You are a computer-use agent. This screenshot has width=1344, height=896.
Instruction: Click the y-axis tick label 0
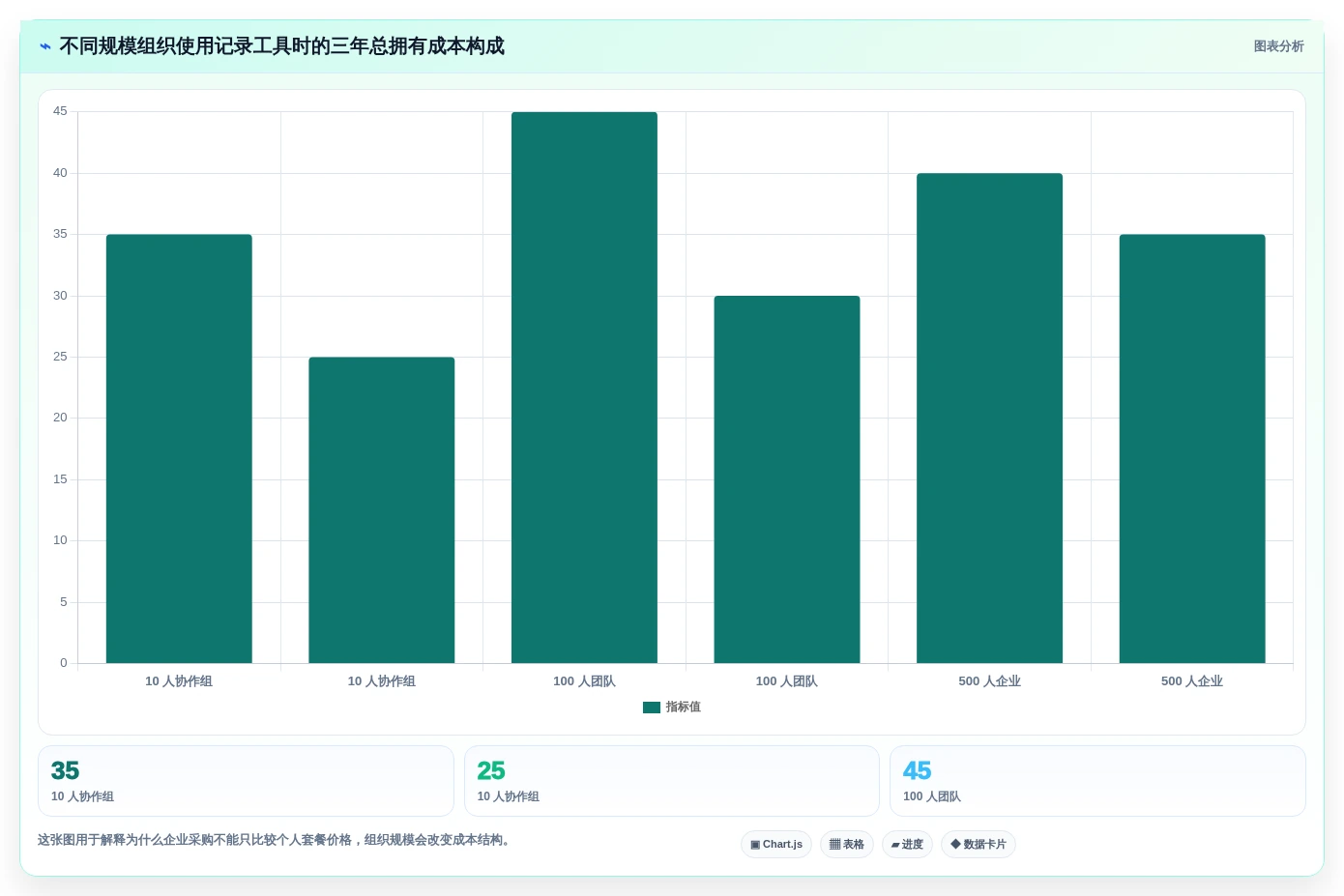coord(64,663)
